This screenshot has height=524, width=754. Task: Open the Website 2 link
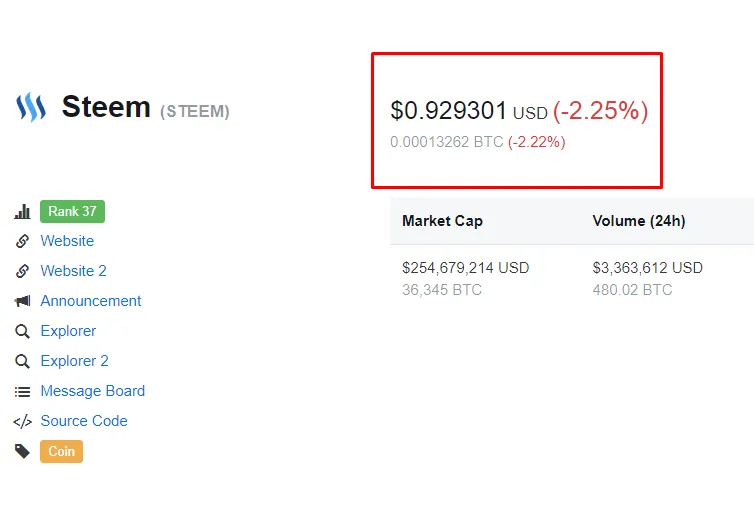tap(74, 271)
